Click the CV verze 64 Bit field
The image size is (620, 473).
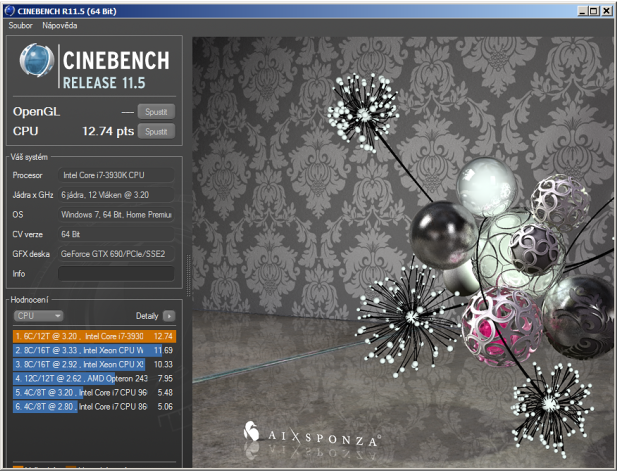[x=116, y=235]
